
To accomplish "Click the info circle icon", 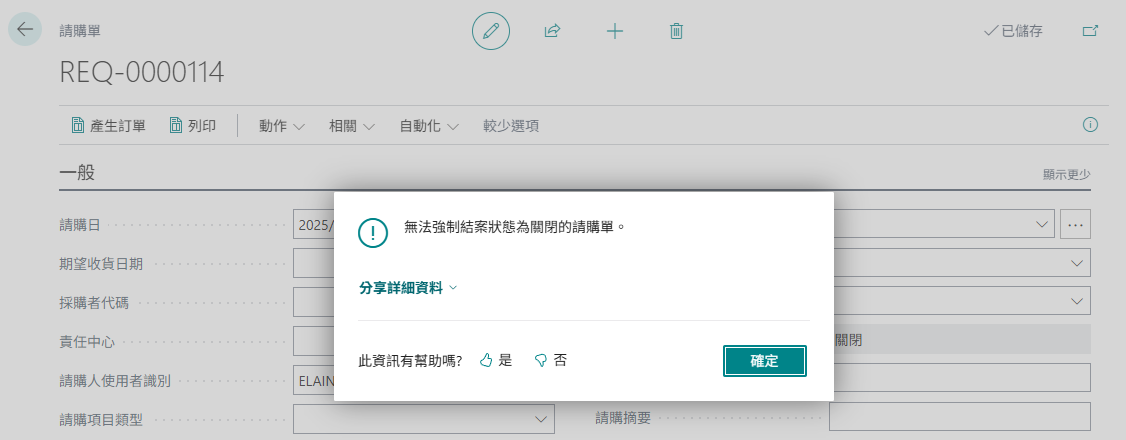I will [x=1090, y=125].
